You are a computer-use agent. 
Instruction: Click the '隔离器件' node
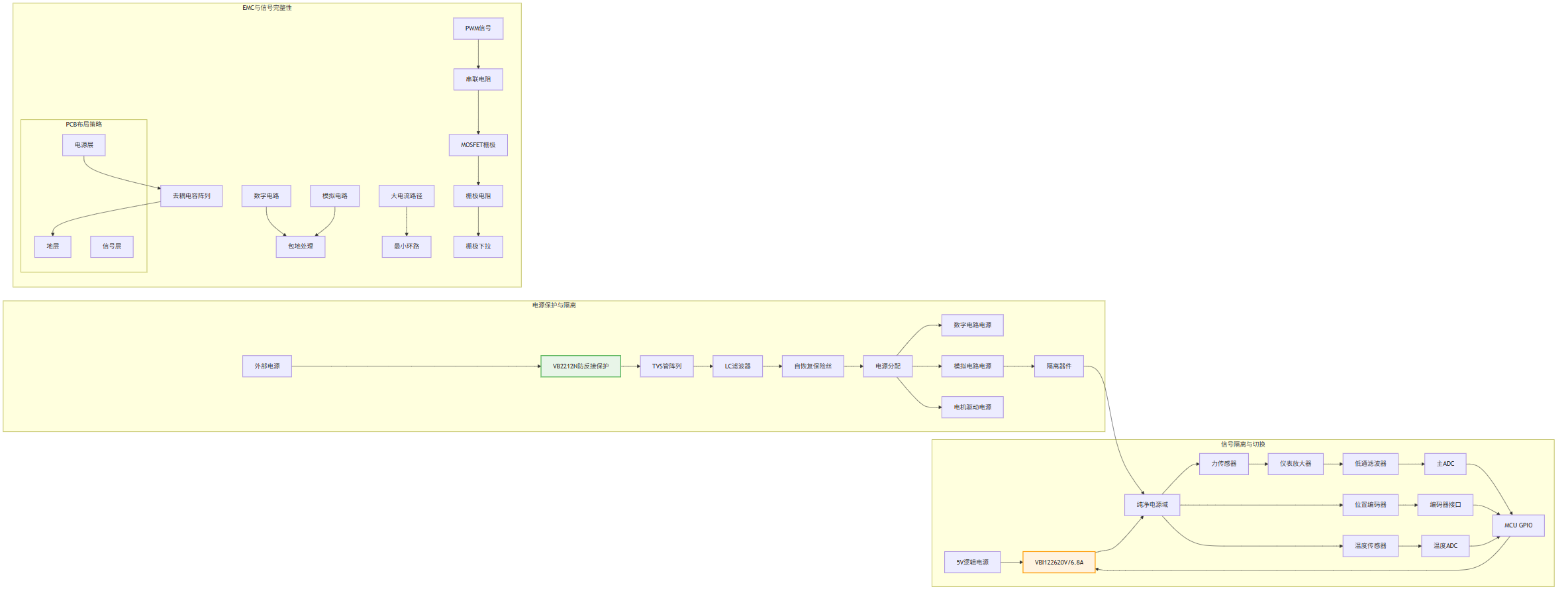click(1059, 366)
